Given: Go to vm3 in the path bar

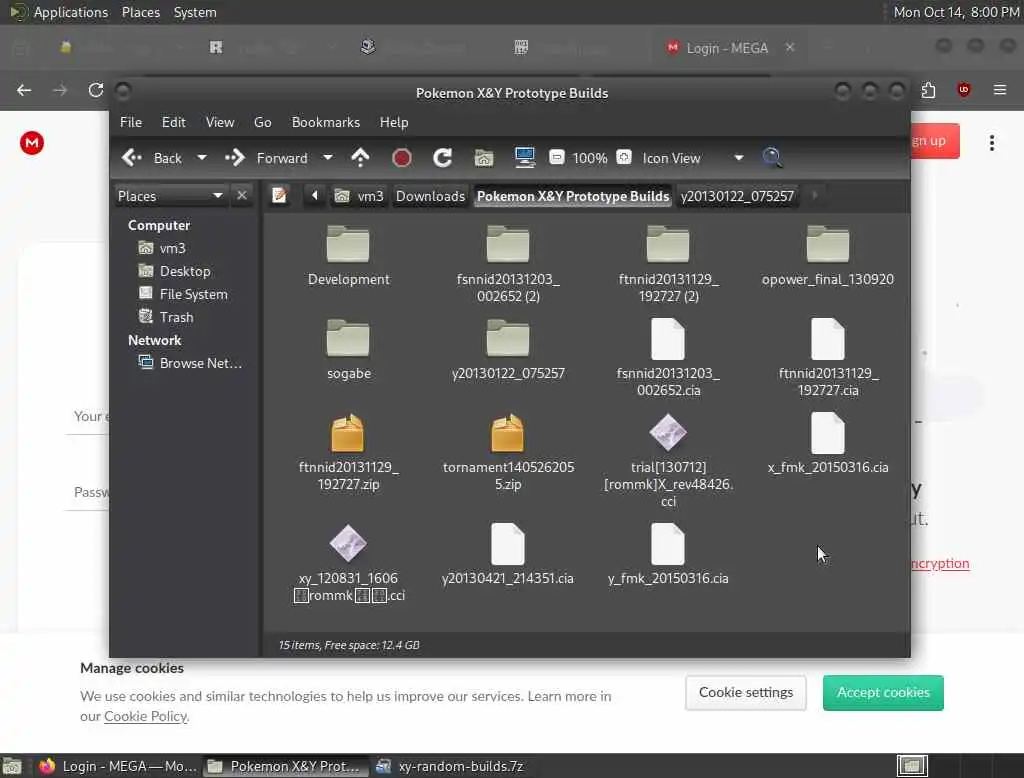Looking at the screenshot, I should coord(359,196).
